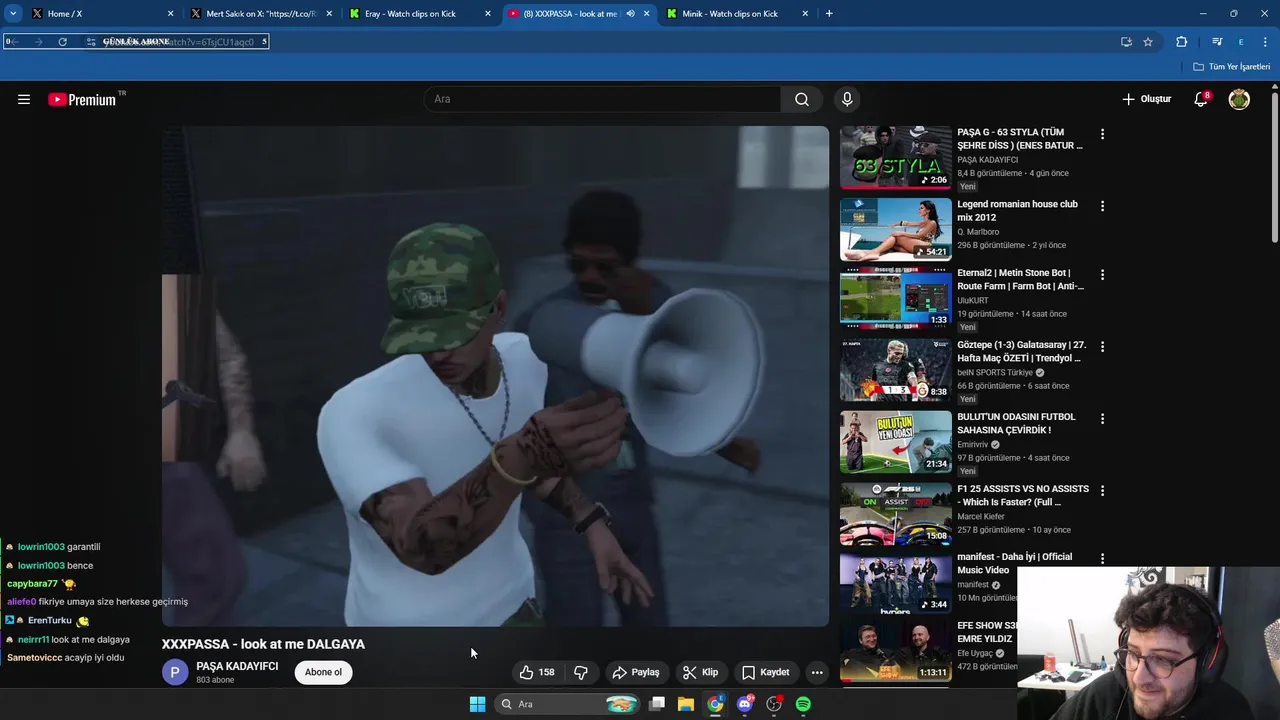Create a clip with Klip button
The image size is (1280, 720).
(x=700, y=672)
